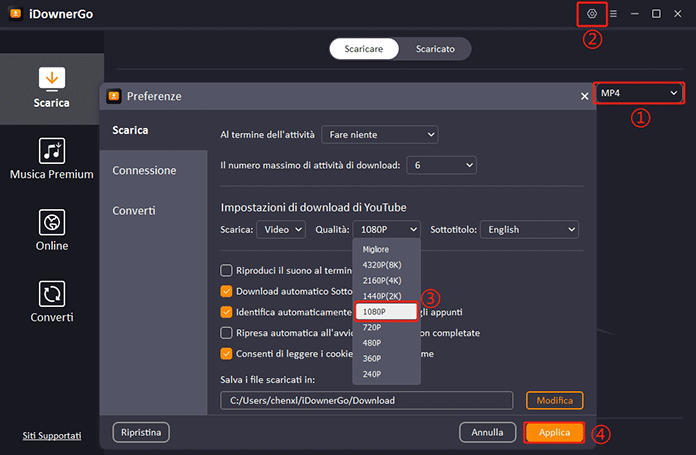Click the Applica button

click(554, 432)
